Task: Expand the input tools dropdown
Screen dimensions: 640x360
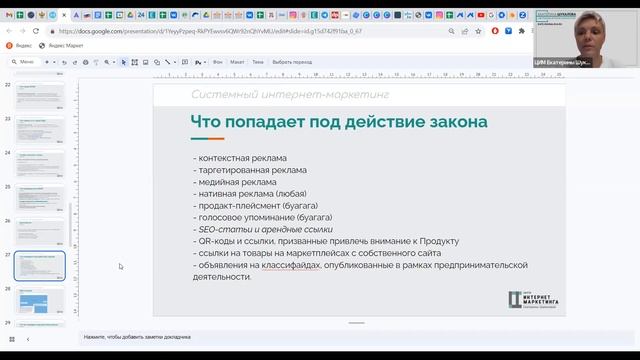Action: point(204,62)
